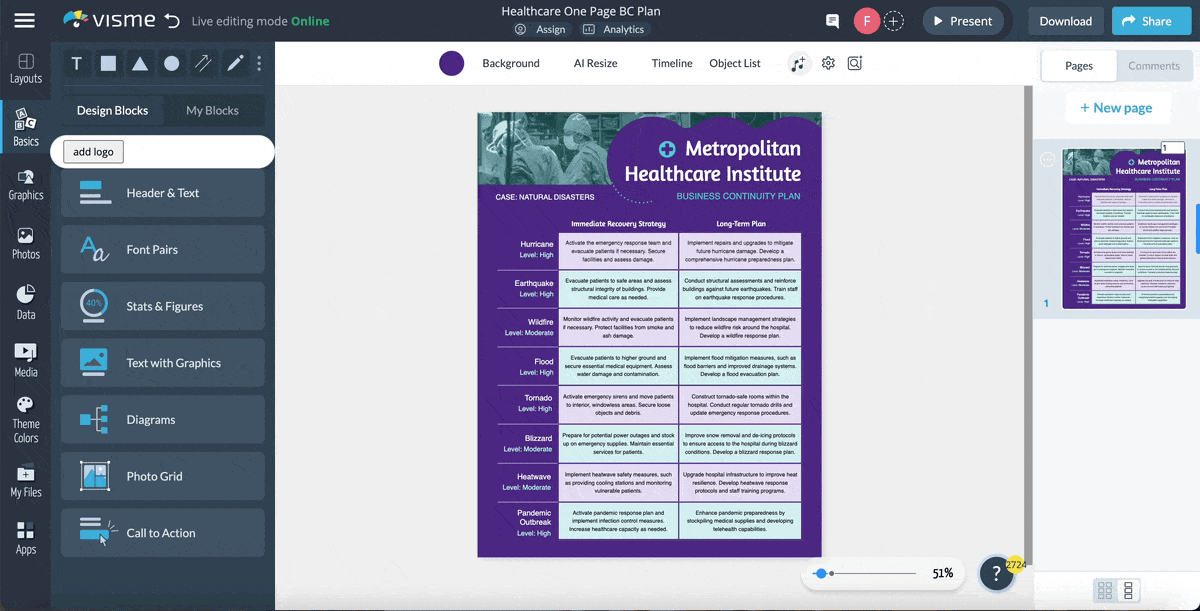The image size is (1200, 611).
Task: Click the undo arrow icon
Action: pos(173,21)
